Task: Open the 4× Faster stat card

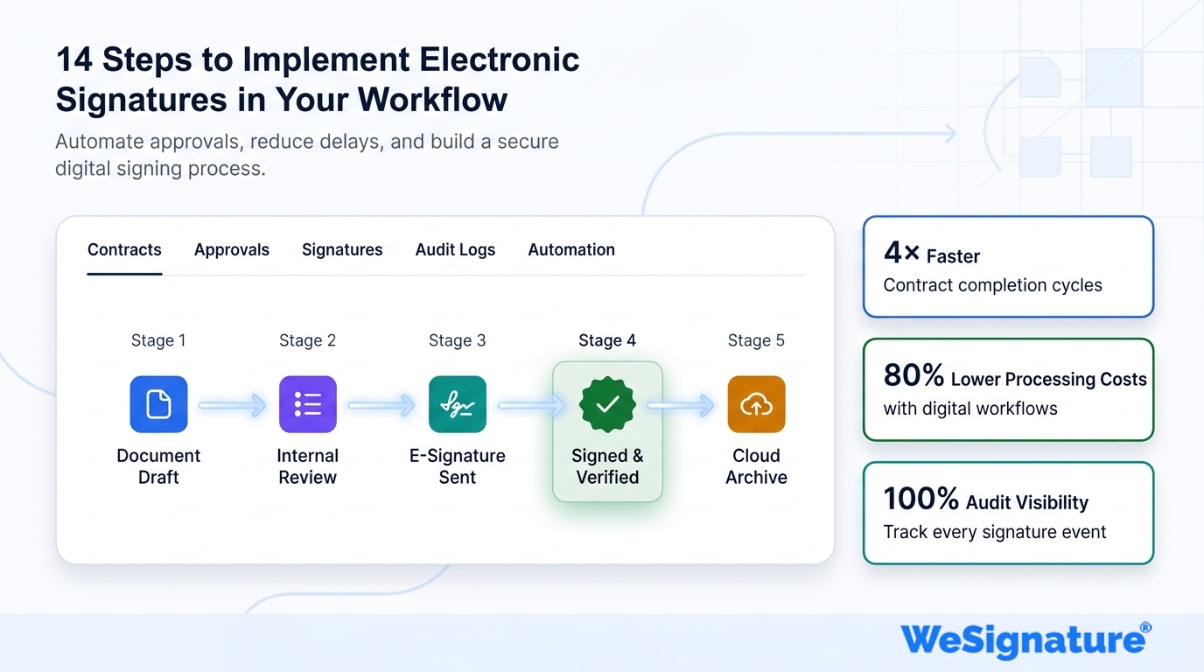Action: (x=1008, y=267)
